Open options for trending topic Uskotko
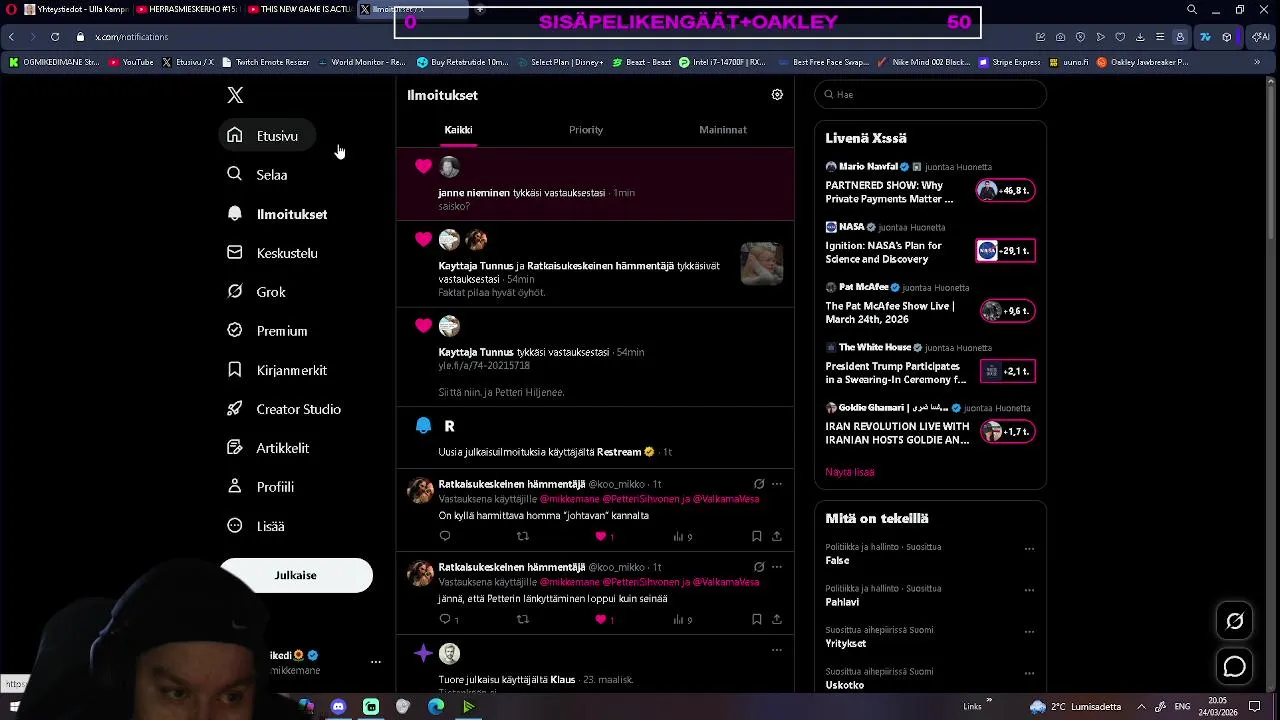 (x=1029, y=673)
